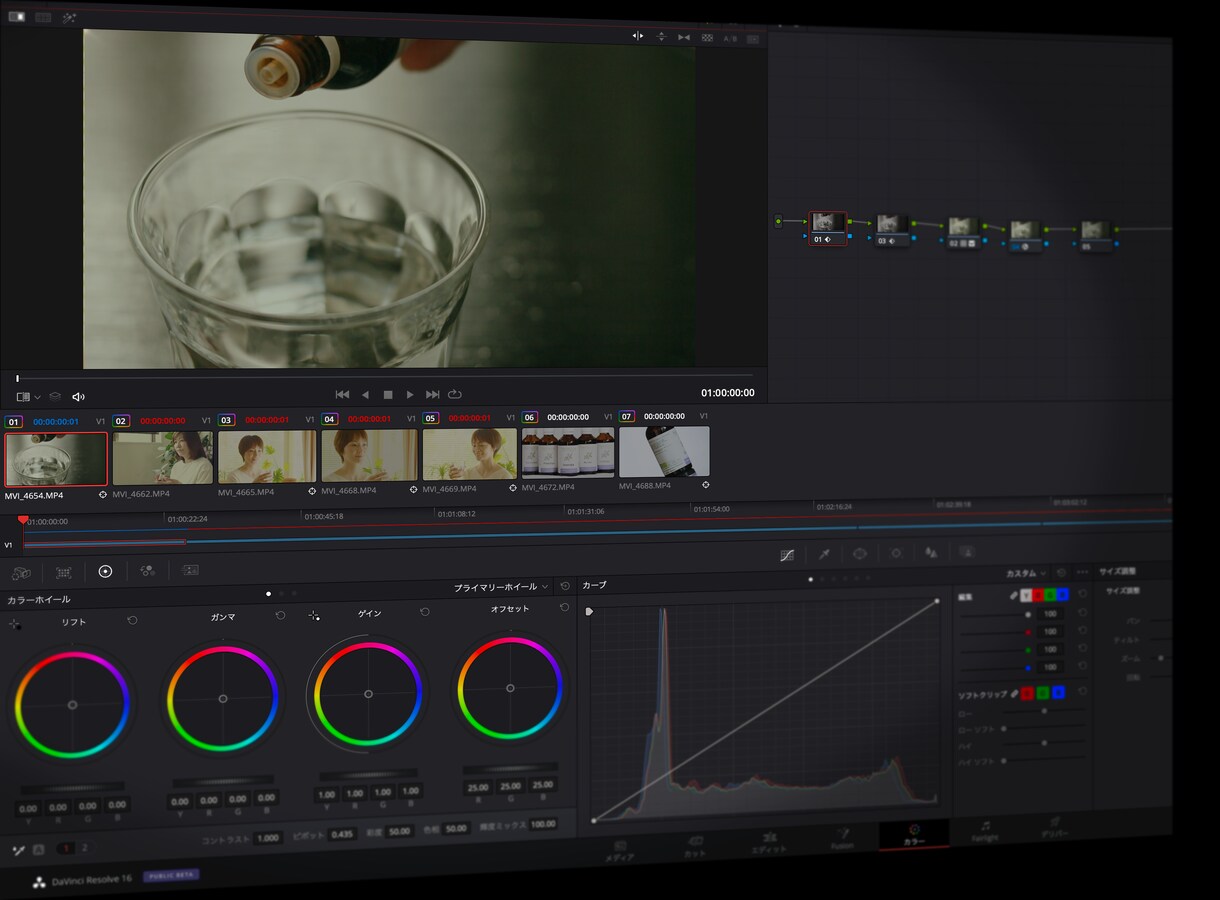
Task: Play the clip in reverse
Action: click(365, 395)
